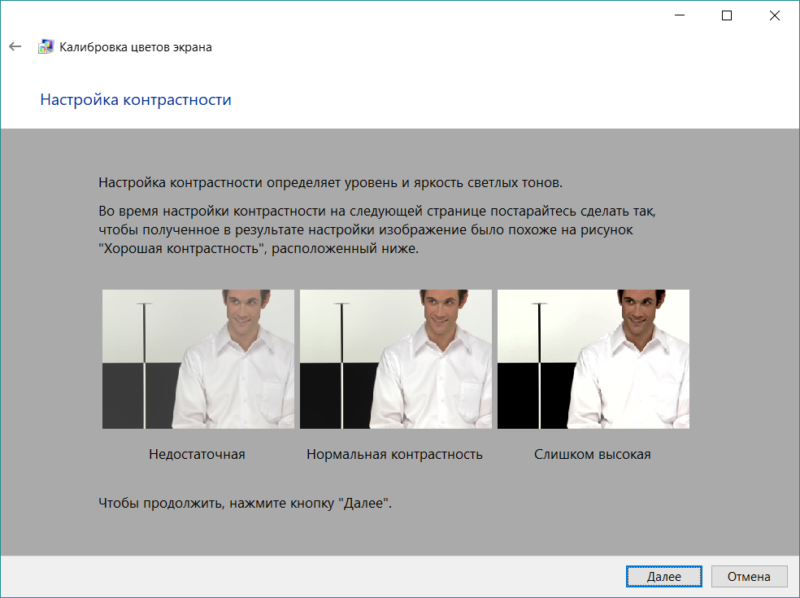Minimize the calibration window
800x598 pixels.
(x=680, y=16)
